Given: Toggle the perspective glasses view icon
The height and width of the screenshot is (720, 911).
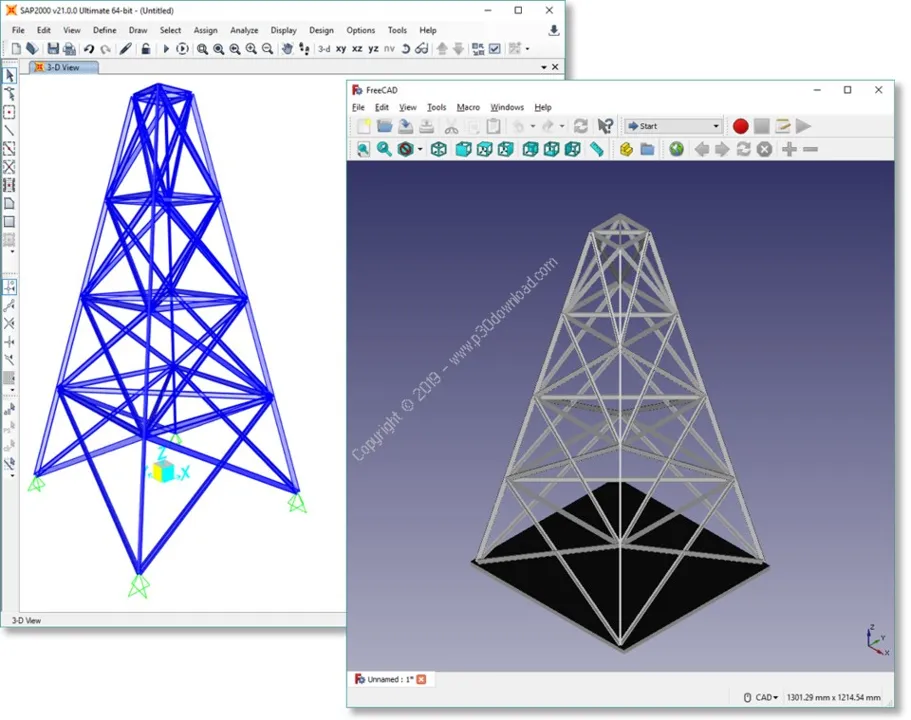Looking at the screenshot, I should [x=422, y=49].
